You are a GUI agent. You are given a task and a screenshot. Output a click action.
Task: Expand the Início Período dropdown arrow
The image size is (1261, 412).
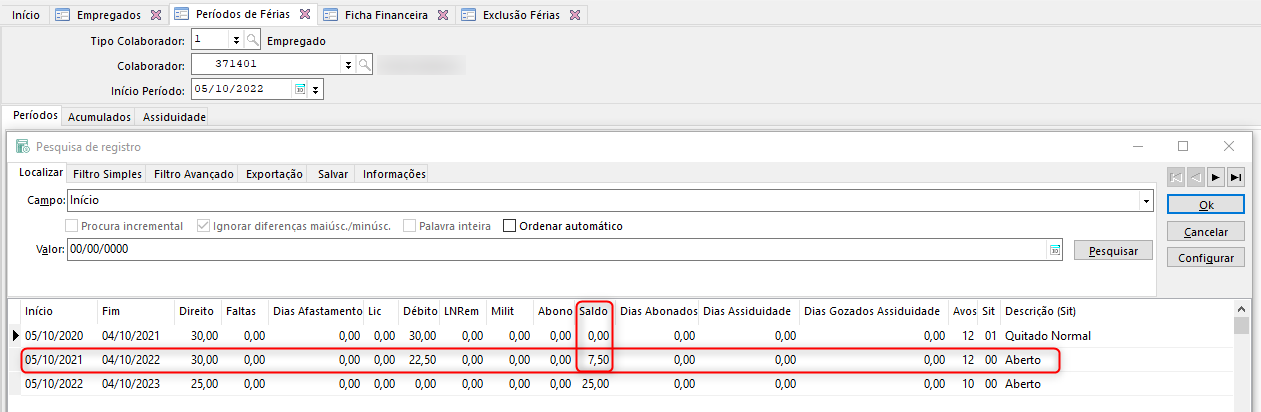point(315,89)
